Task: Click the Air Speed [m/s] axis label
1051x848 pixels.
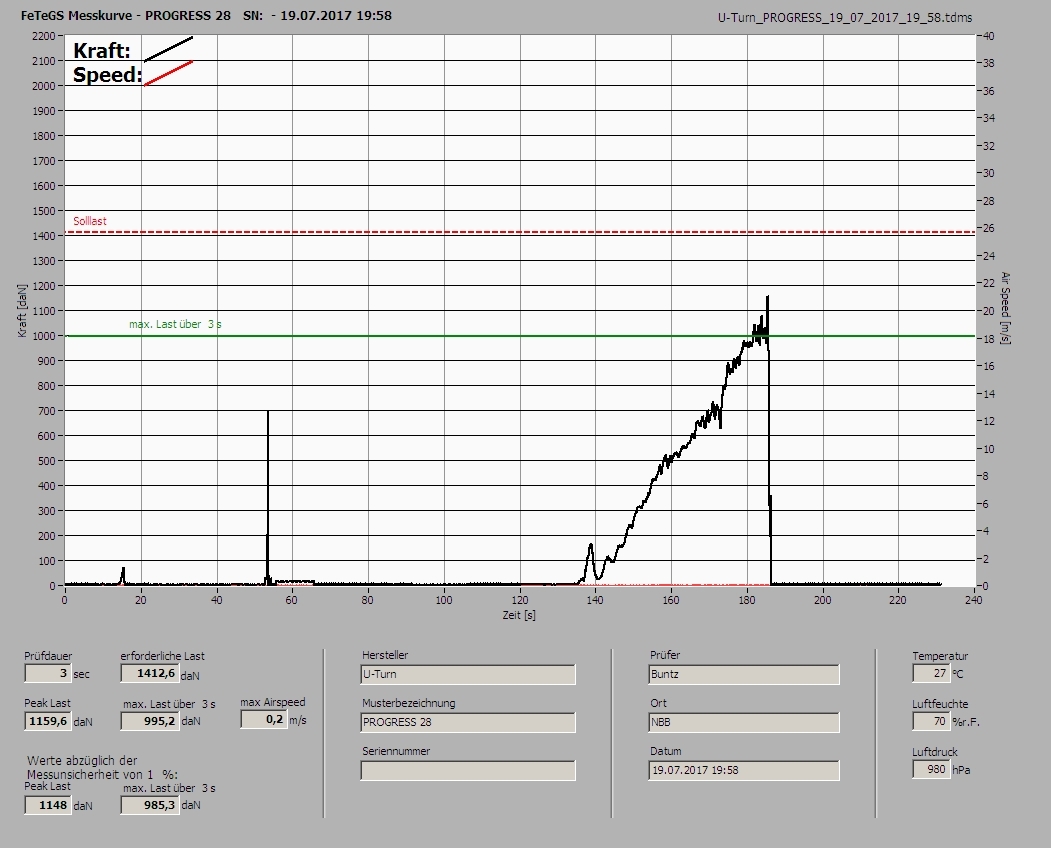Action: click(x=1005, y=308)
